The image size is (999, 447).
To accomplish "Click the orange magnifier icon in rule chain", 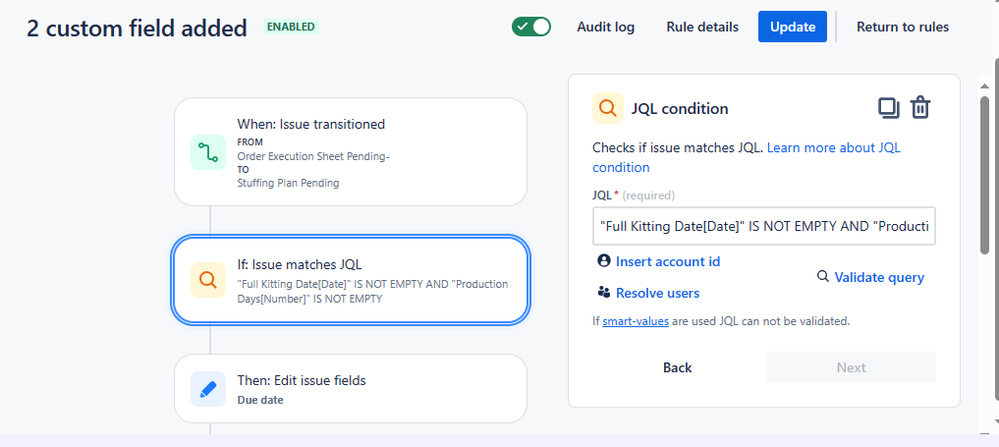I will coord(208,280).
